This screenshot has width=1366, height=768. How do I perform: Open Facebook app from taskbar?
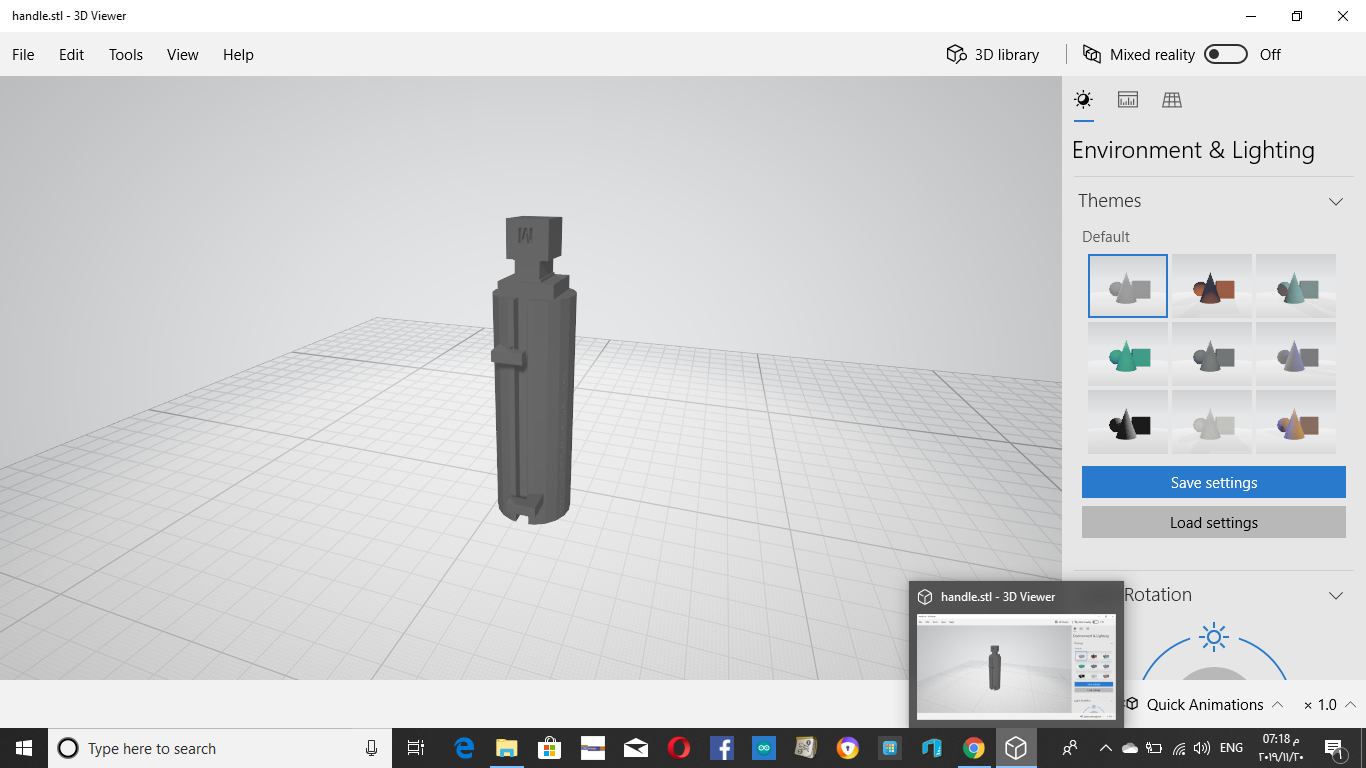(x=722, y=748)
